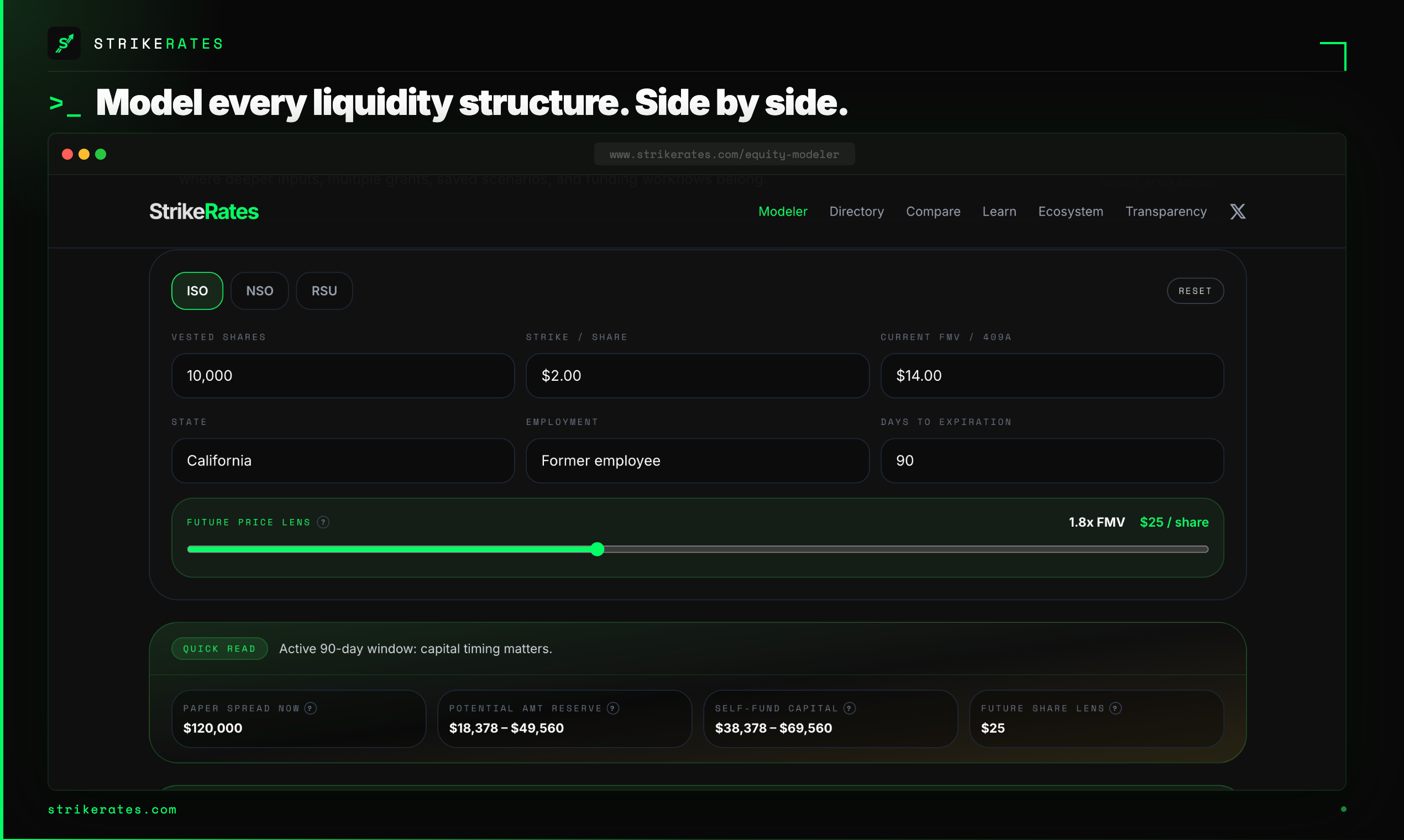This screenshot has height=840, width=1404.
Task: Click the Days to Expiration field
Action: [1051, 460]
